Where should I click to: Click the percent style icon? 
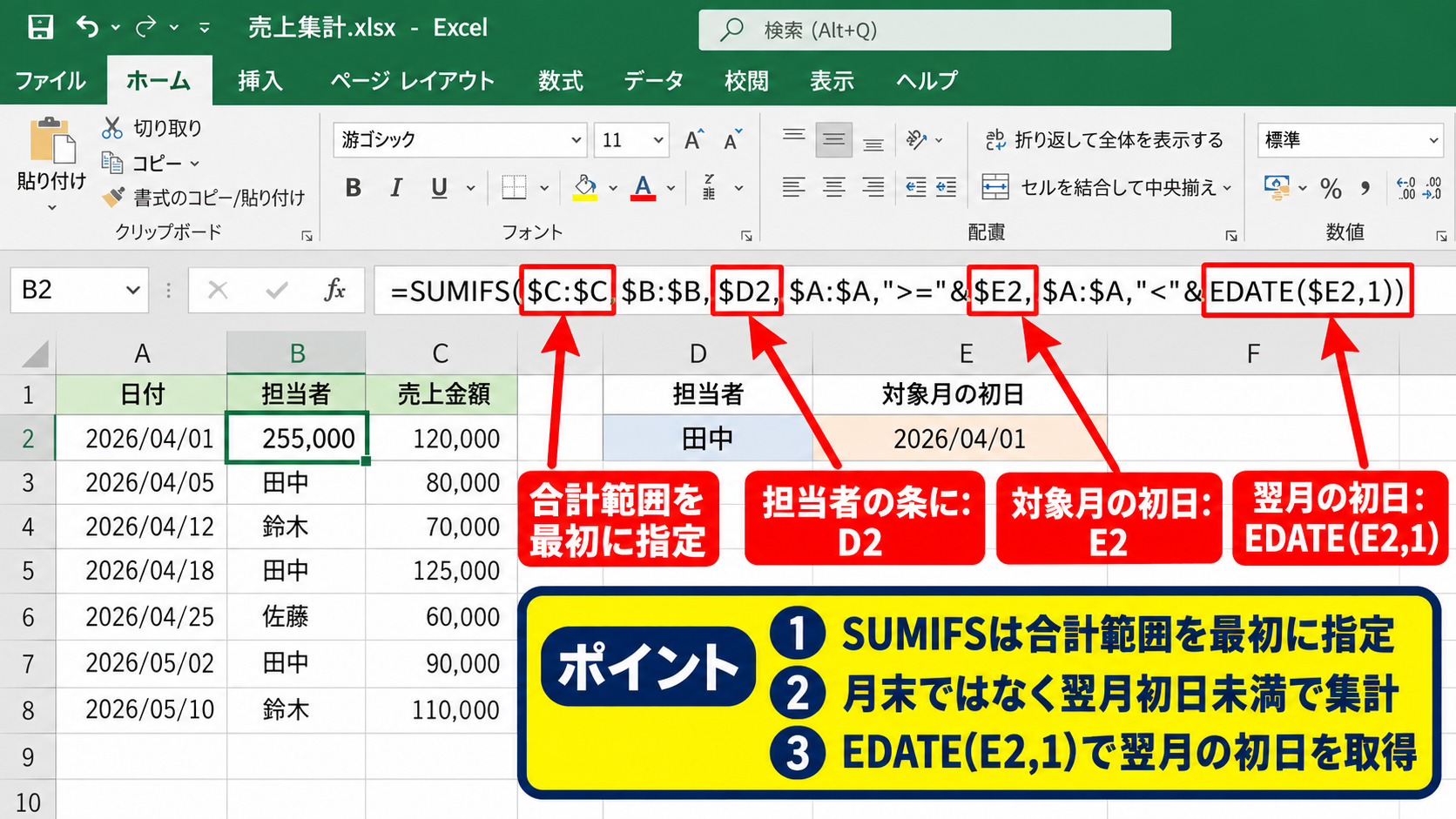(1331, 188)
